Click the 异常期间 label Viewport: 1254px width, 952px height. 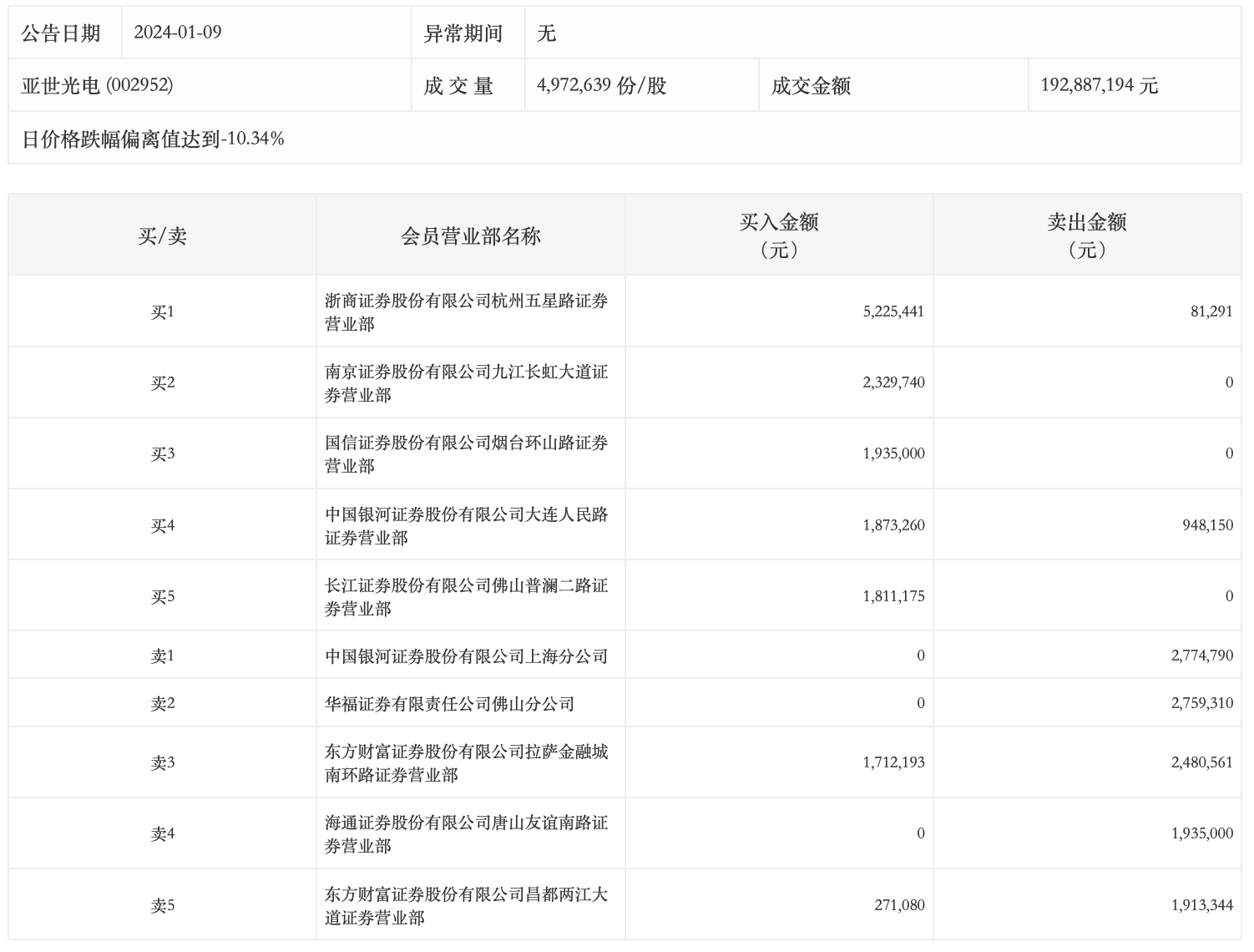coord(463,33)
